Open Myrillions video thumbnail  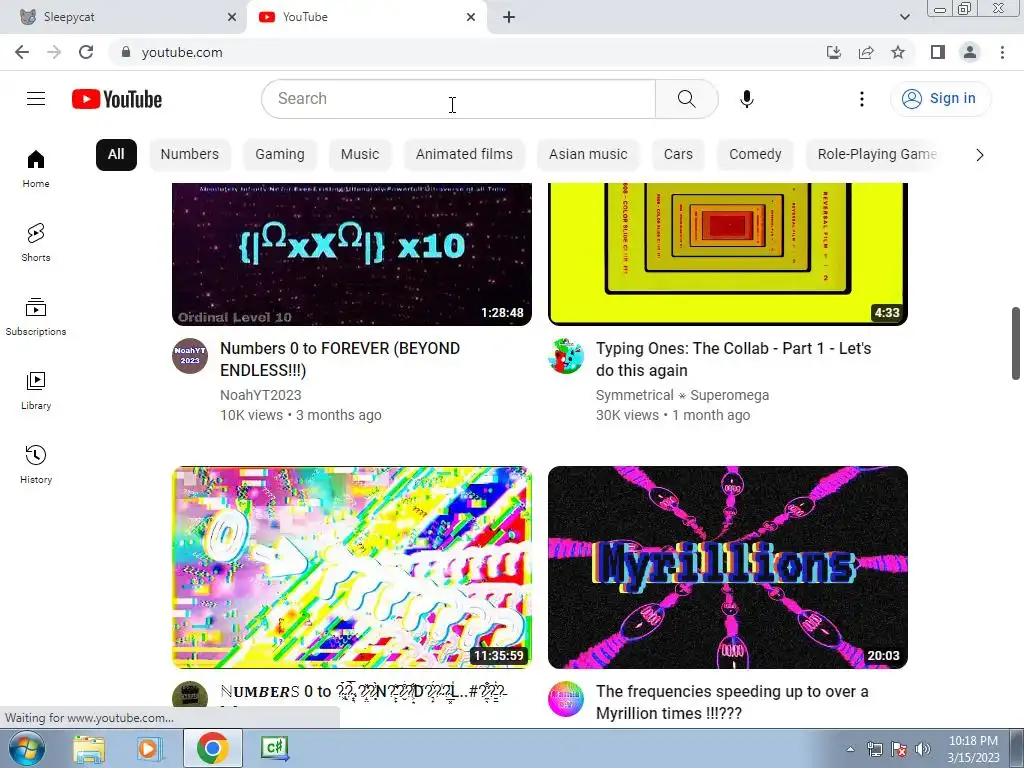coord(728,567)
